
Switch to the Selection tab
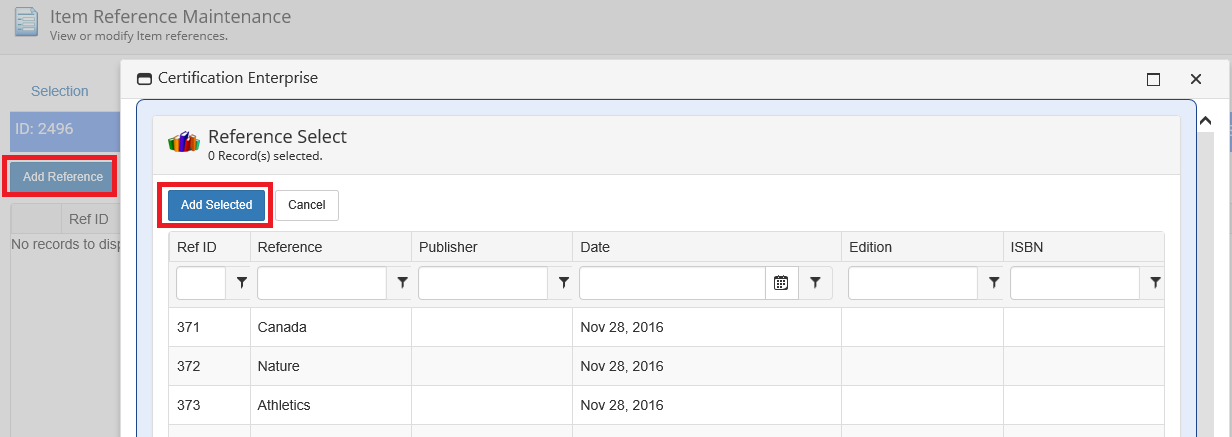click(x=60, y=91)
